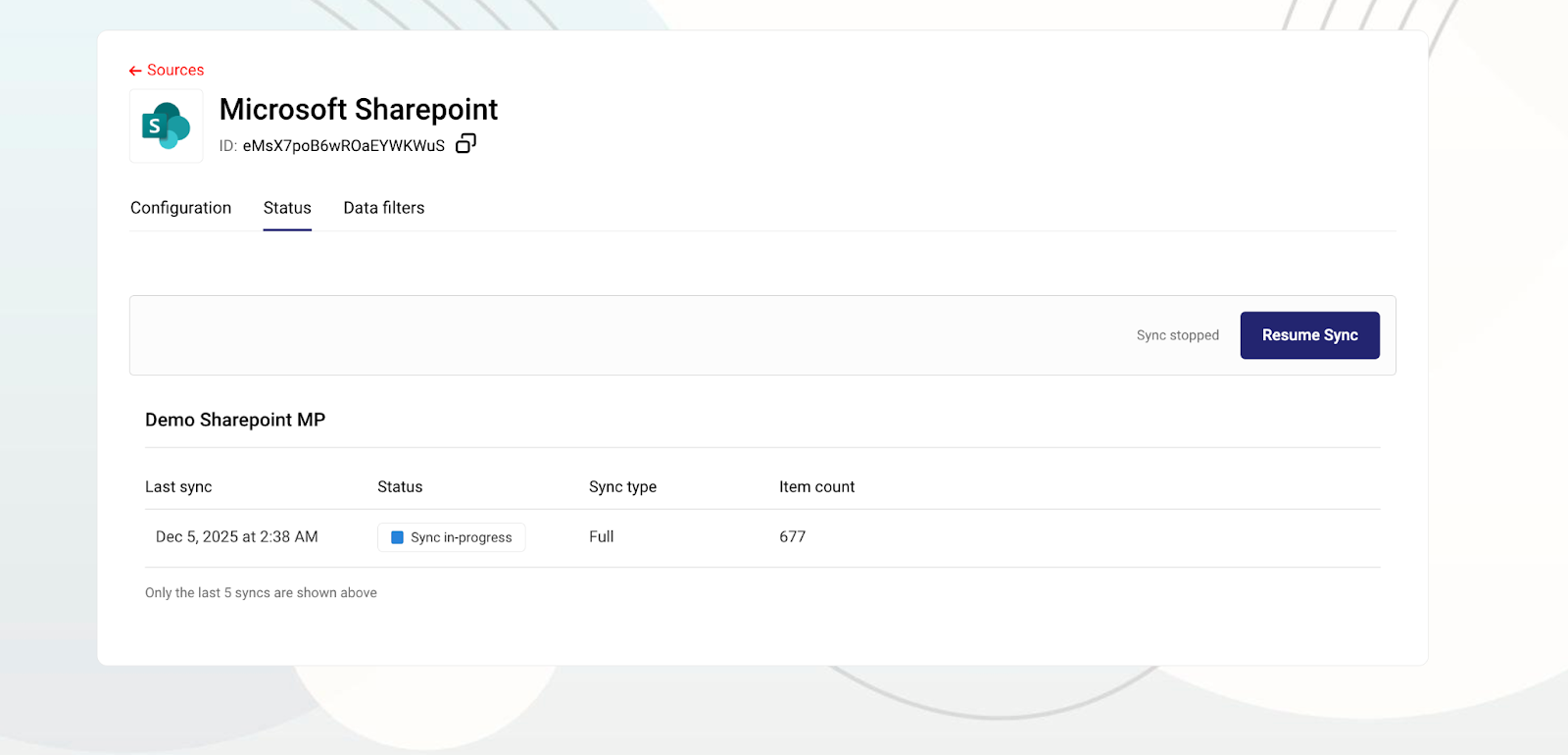Image resolution: width=1568 pixels, height=755 pixels.
Task: Click the blue square sync status icon
Action: point(397,537)
